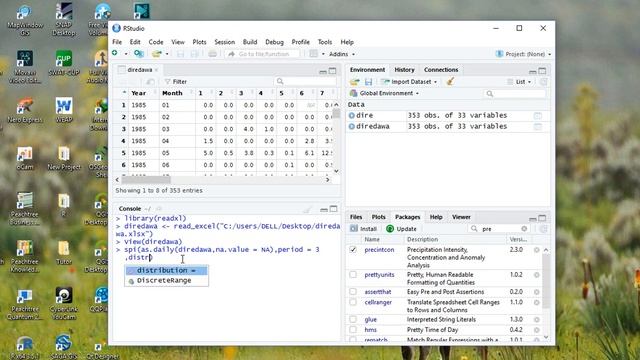Image resolution: width=640 pixels, height=360 pixels.
Task: Click the Create Project toolbar icon
Action: coord(138,53)
